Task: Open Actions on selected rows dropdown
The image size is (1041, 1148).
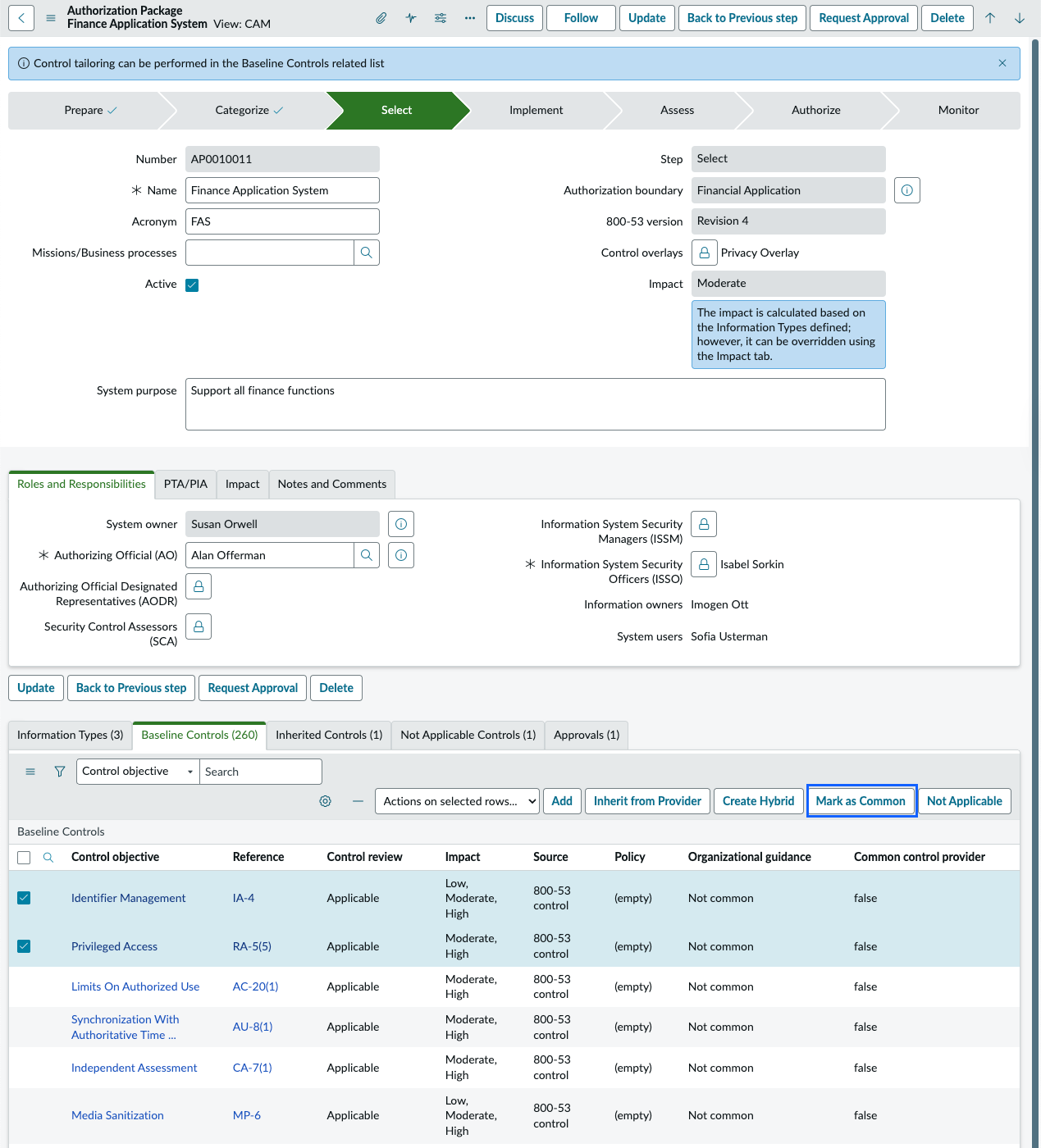Action: pyautogui.click(x=457, y=801)
